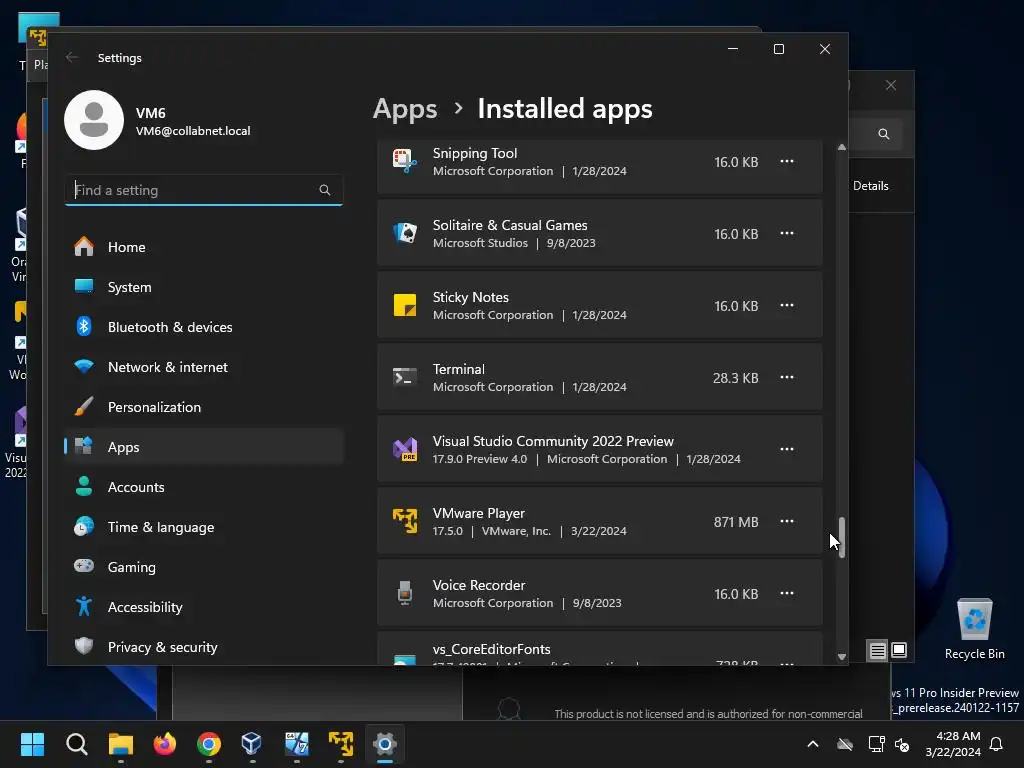Open VMware Player from the taskbar
This screenshot has height=768, width=1024.
pyautogui.click(x=341, y=744)
